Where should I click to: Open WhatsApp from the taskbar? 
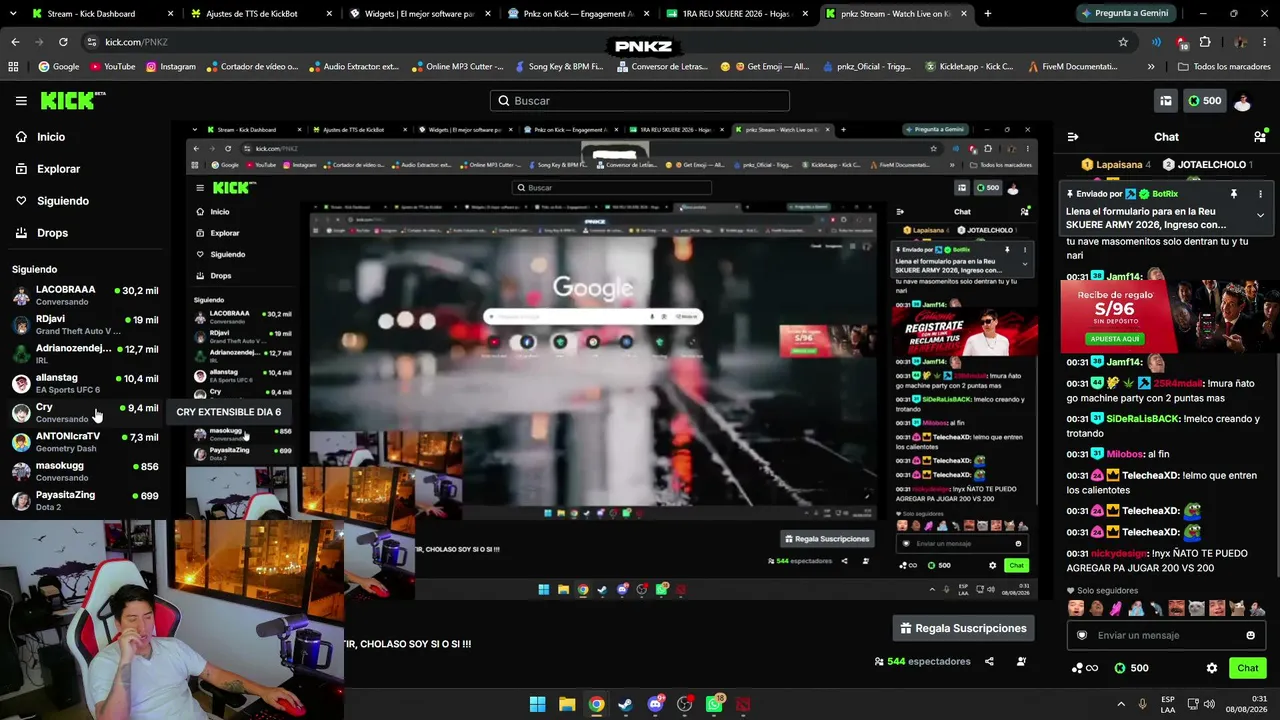(714, 704)
